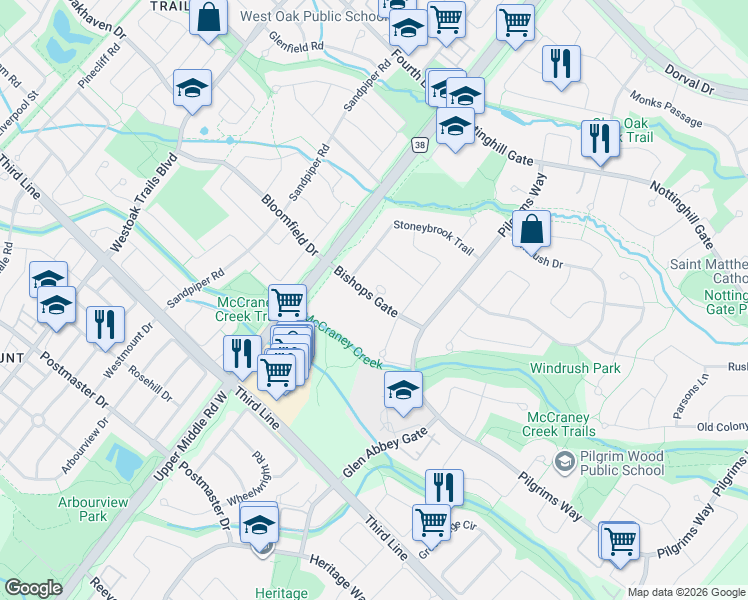This screenshot has height=600, width=748.
Task: Click the restaurant marker south of Glen Abbey Gate
Action: [x=444, y=486]
